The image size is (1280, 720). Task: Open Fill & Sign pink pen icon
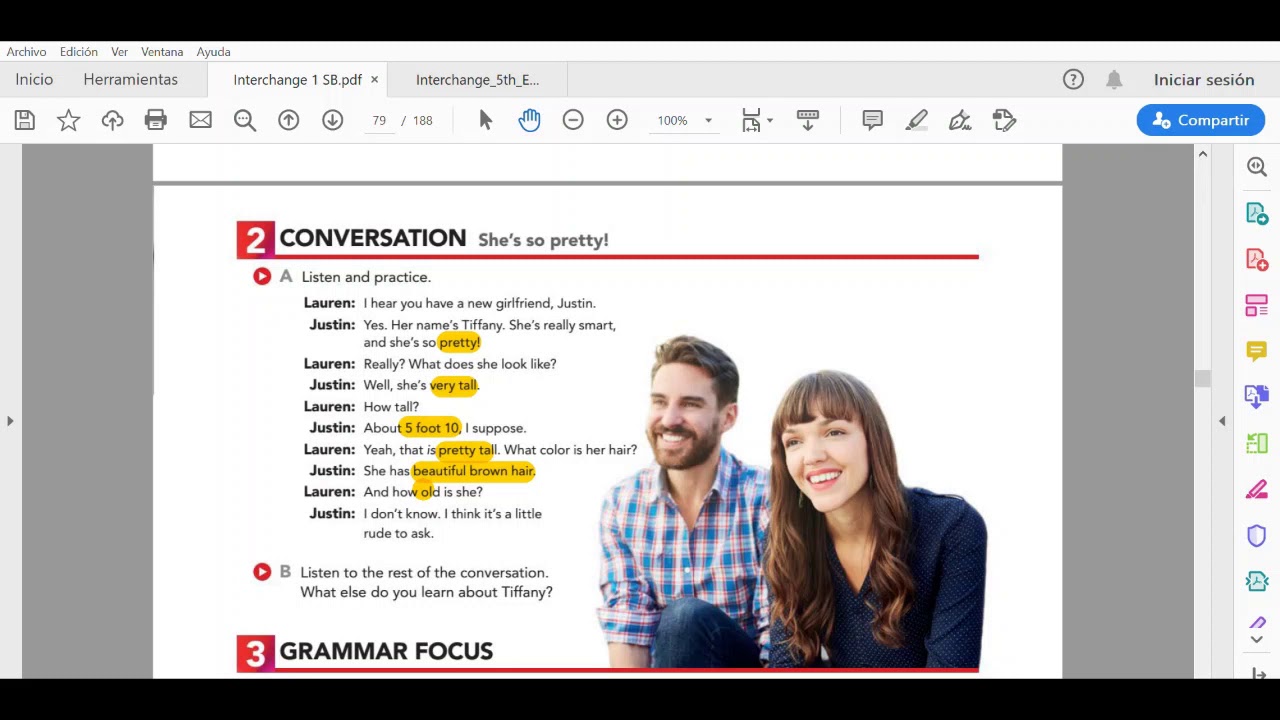pos(1257,489)
